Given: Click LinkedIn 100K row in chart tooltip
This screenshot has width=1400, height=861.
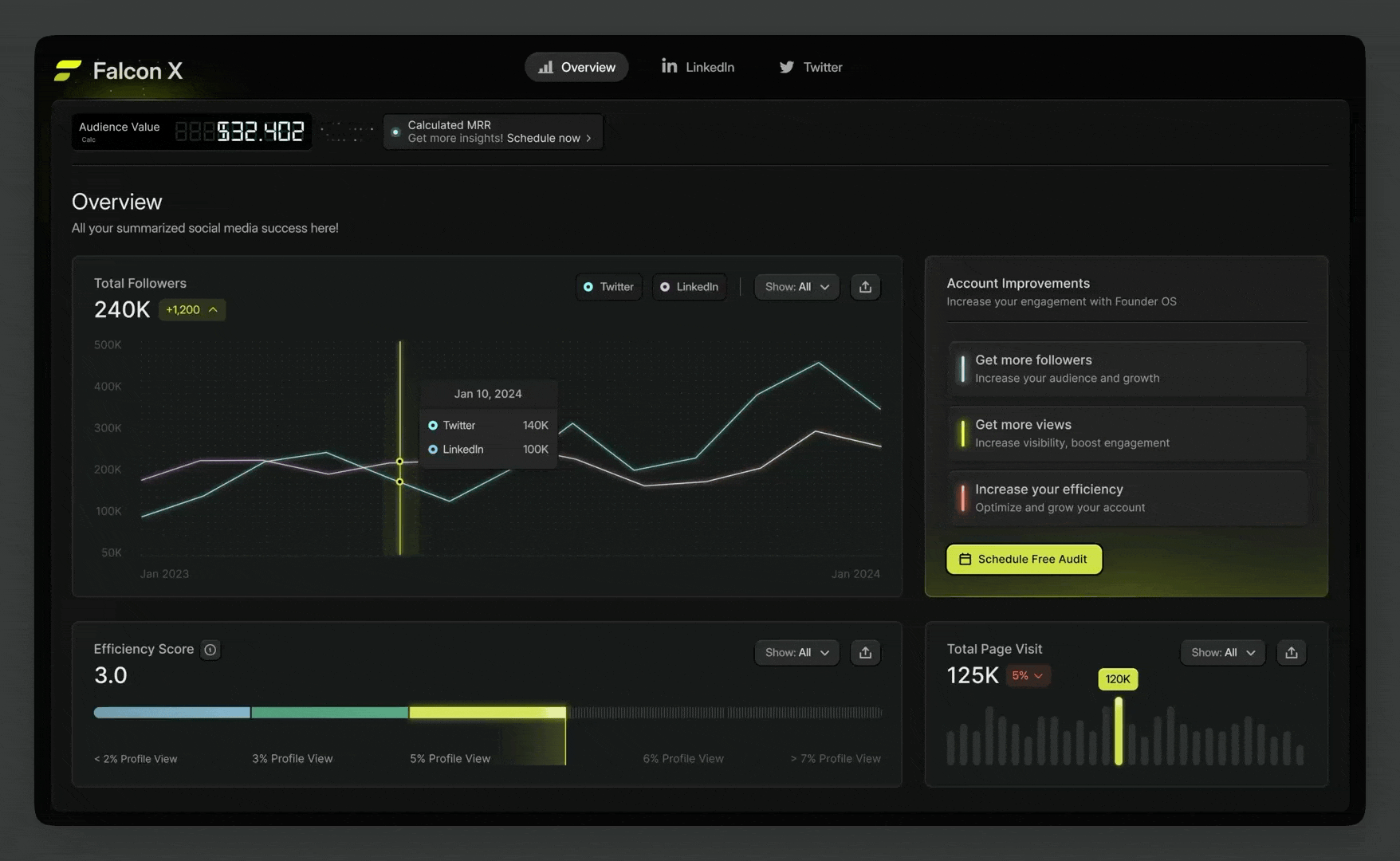Looking at the screenshot, I should point(488,450).
